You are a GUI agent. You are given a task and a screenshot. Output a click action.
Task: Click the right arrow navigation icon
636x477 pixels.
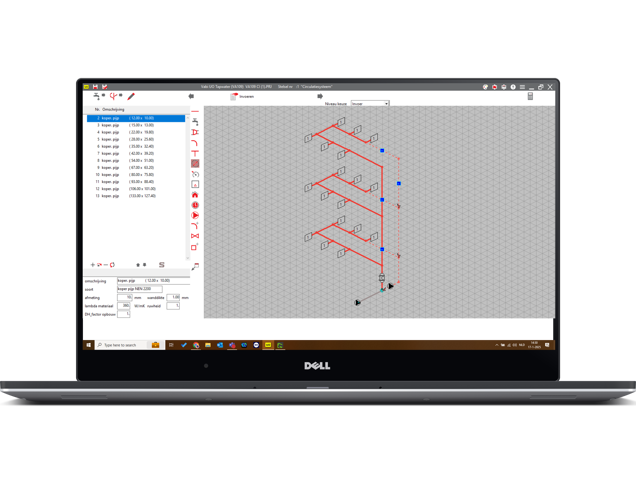(x=321, y=97)
